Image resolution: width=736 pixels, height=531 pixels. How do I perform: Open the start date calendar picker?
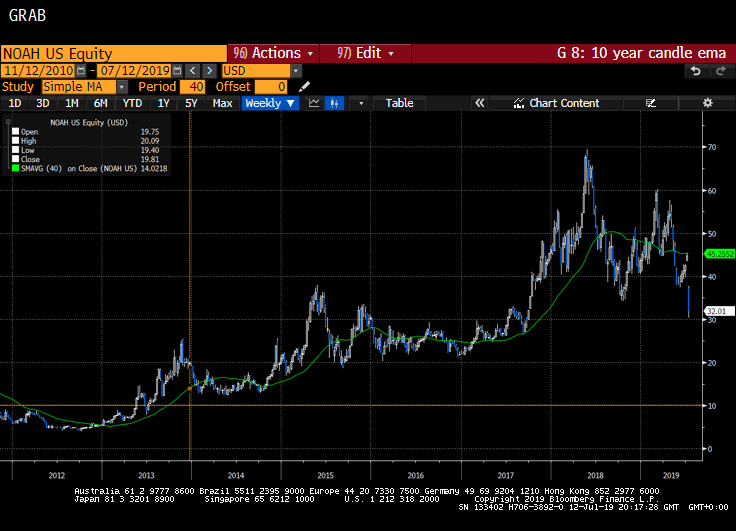pos(81,71)
